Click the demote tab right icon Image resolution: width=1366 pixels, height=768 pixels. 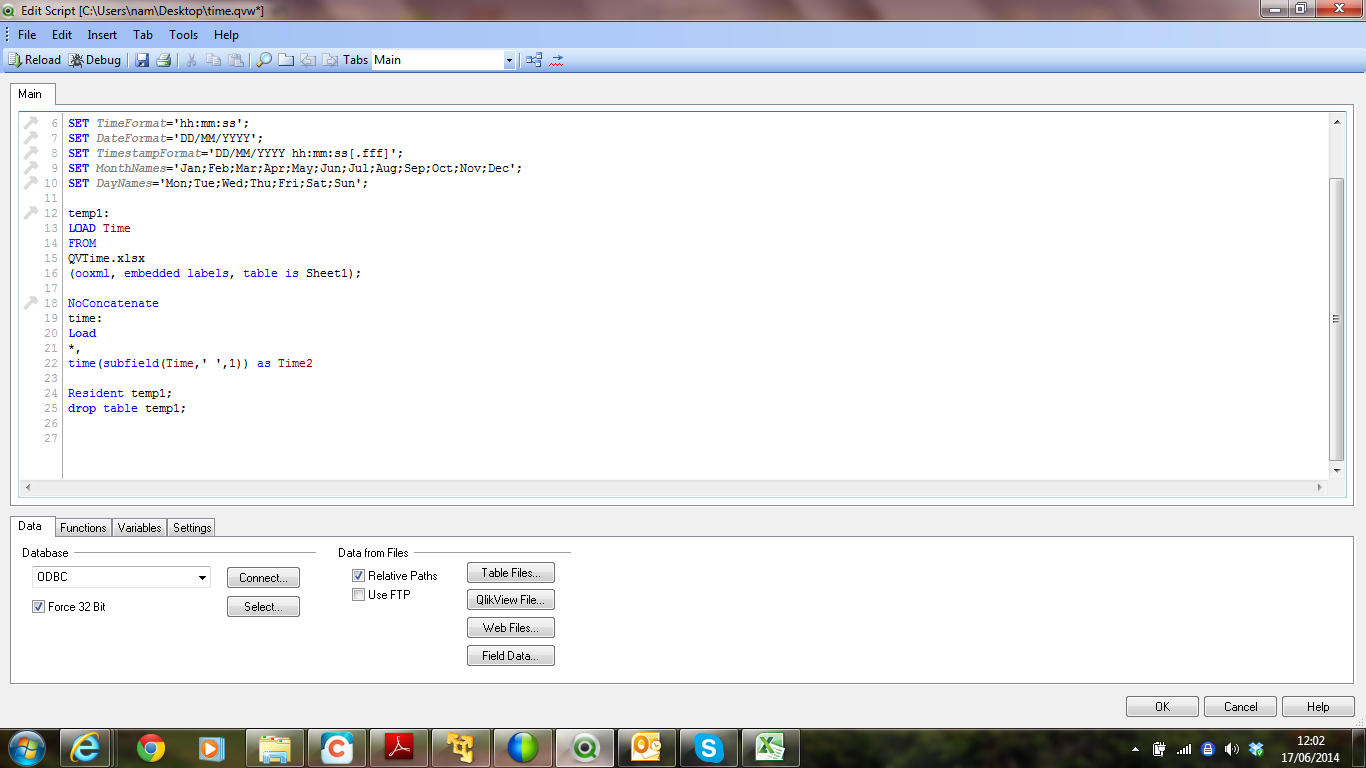click(x=330, y=60)
